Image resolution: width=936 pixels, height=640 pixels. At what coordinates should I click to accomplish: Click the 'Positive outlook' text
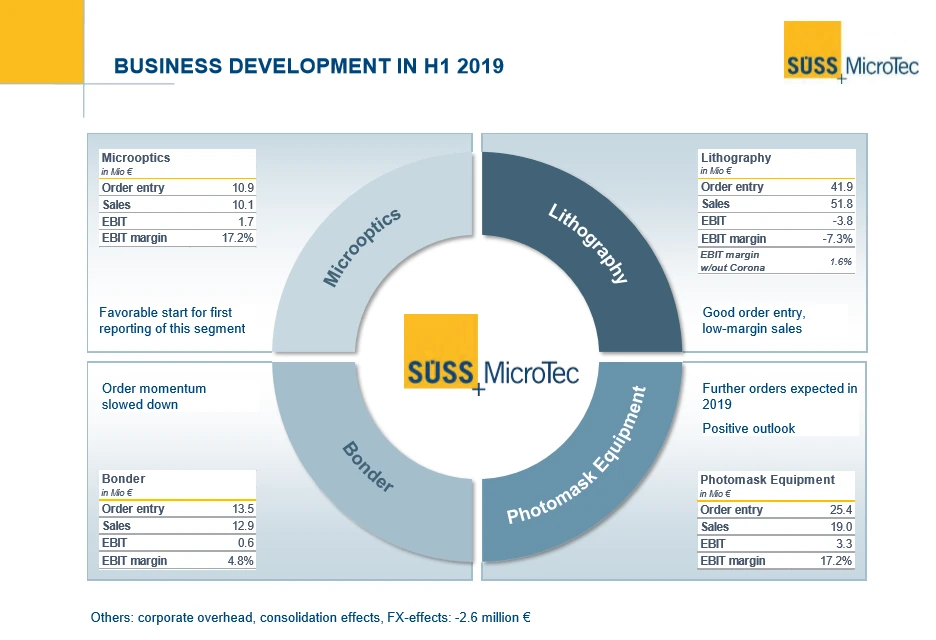(x=748, y=428)
